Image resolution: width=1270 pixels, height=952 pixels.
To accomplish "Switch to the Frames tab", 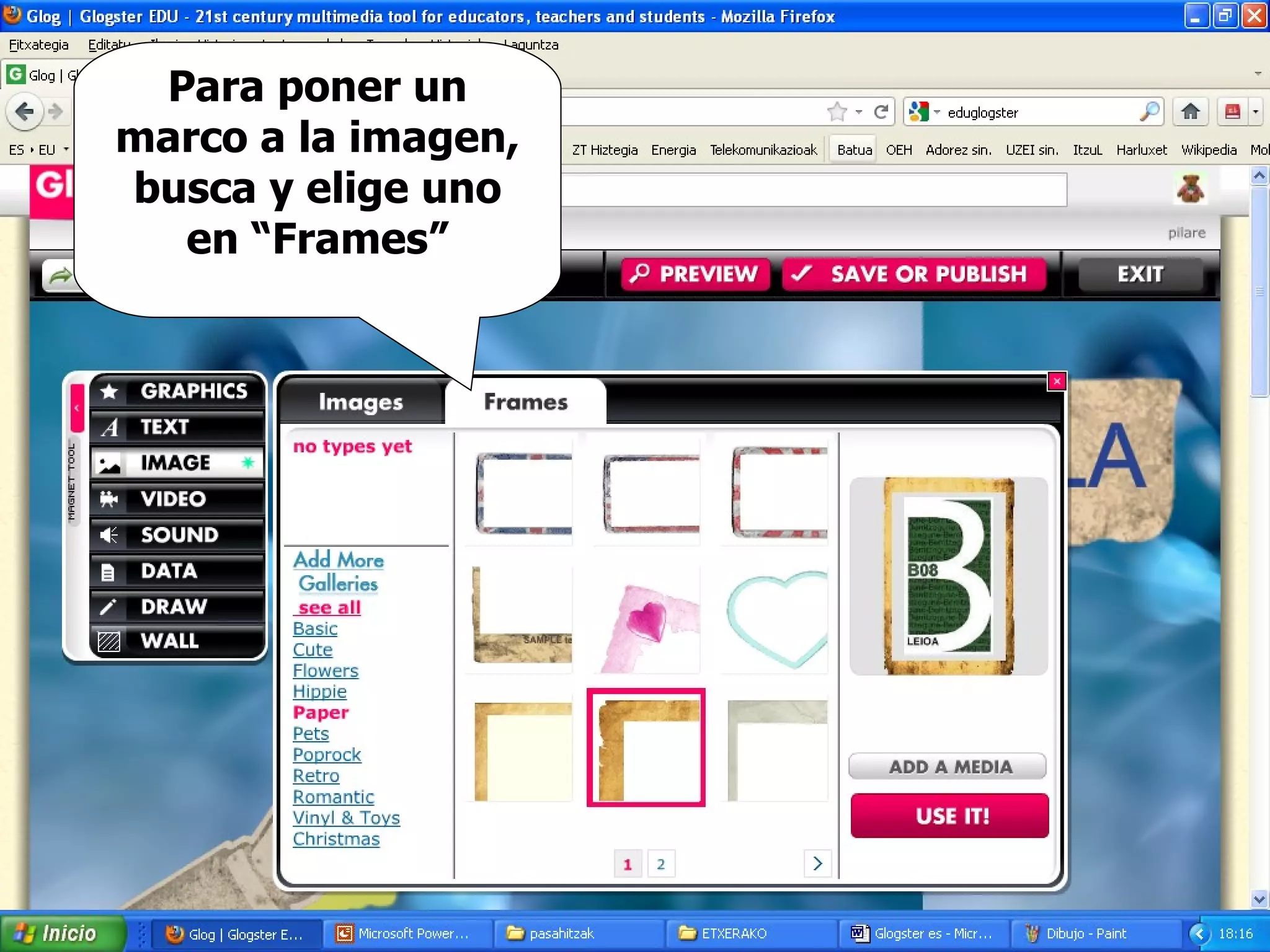I will 525,402.
